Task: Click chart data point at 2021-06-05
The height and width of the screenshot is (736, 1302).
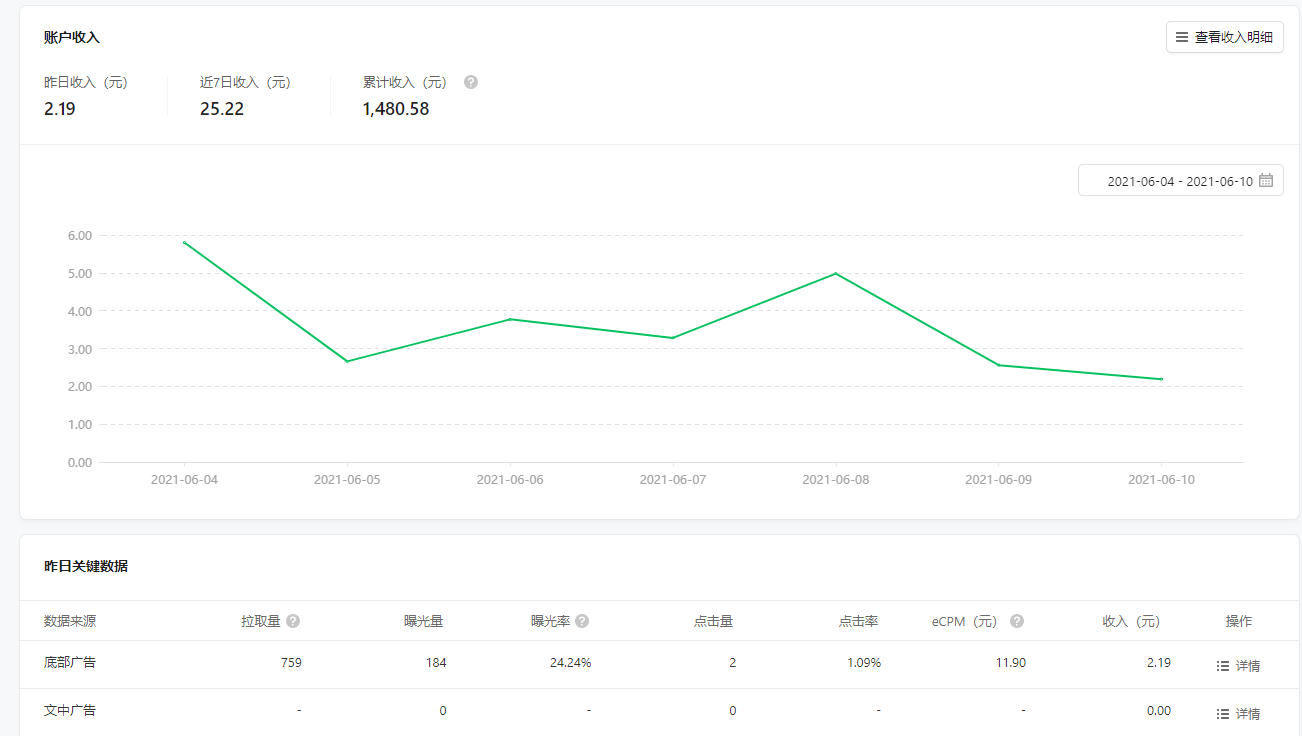Action: (347, 361)
